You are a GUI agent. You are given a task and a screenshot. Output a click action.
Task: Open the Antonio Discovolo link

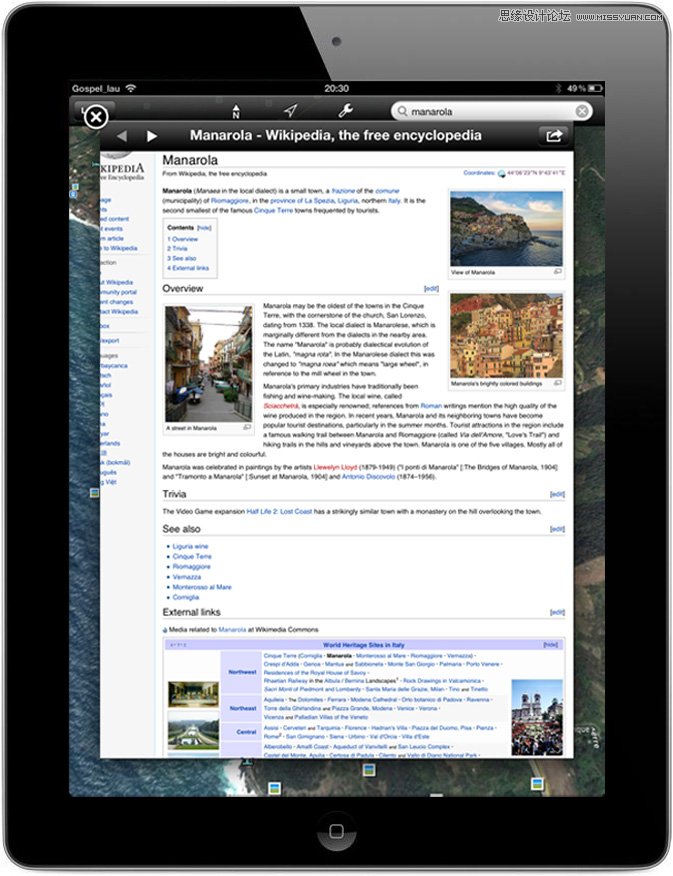coord(368,477)
